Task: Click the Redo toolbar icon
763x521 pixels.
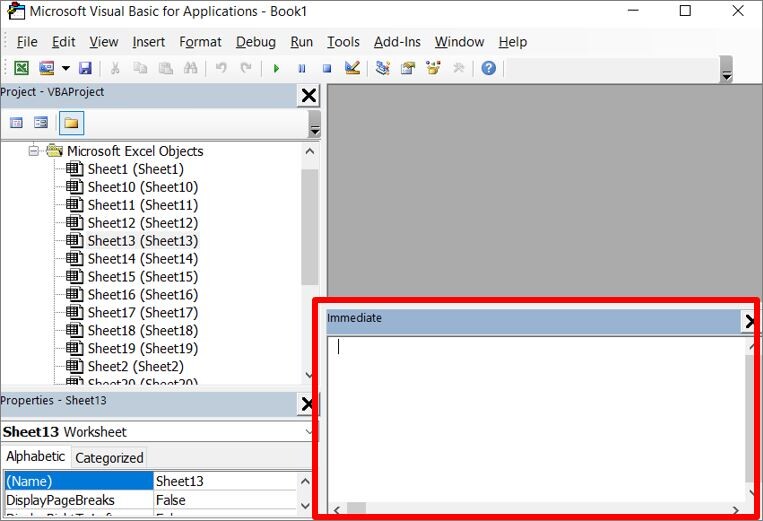Action: (246, 68)
